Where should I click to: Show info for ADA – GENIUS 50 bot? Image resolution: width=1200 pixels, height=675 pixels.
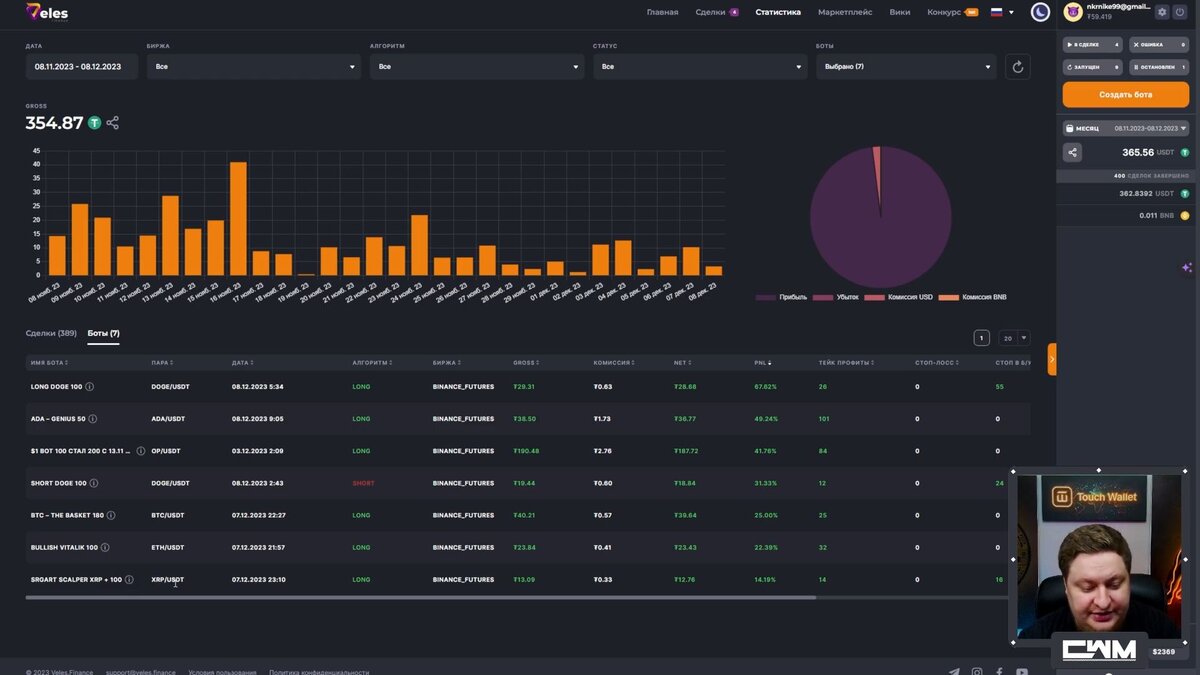[x=93, y=419]
